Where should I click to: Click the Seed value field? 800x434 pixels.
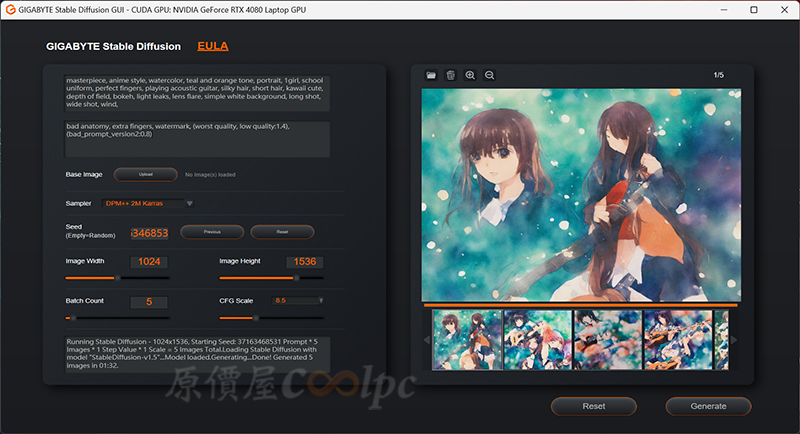coord(149,233)
